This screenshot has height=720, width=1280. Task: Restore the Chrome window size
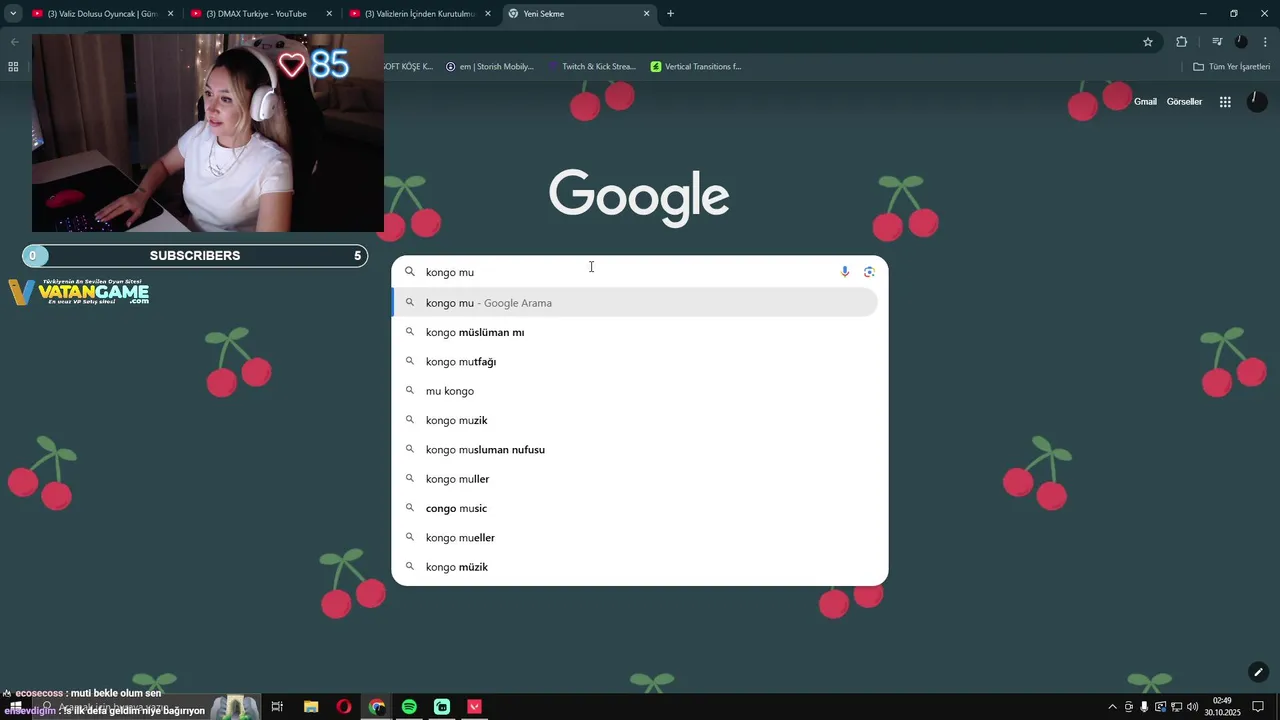[x=1233, y=14]
